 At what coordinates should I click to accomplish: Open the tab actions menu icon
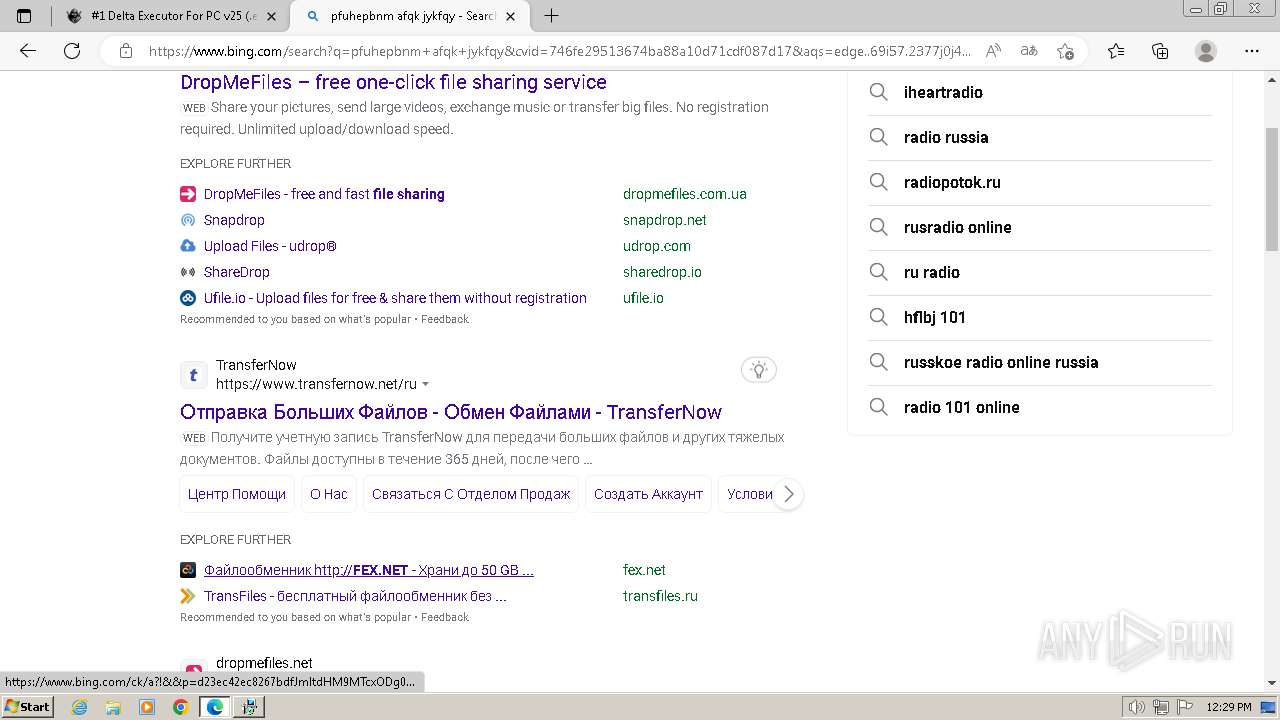(24, 16)
